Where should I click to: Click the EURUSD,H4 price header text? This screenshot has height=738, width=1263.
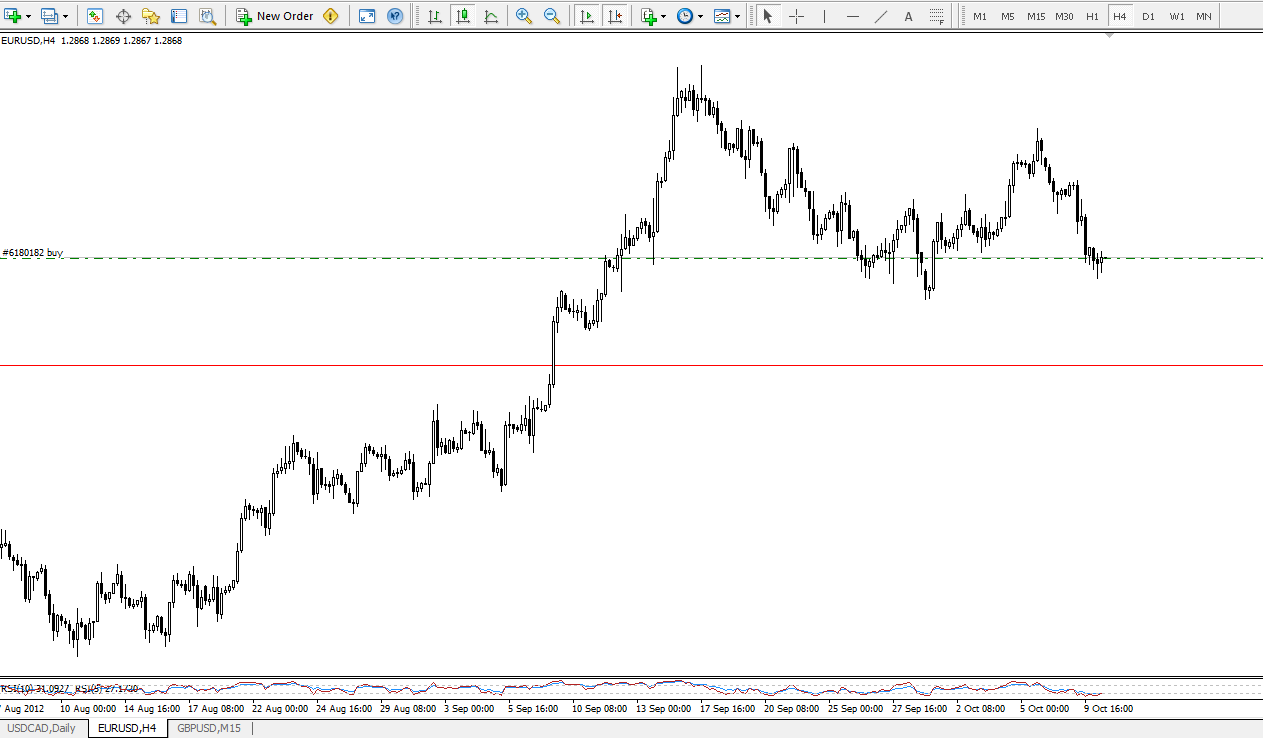tap(92, 41)
